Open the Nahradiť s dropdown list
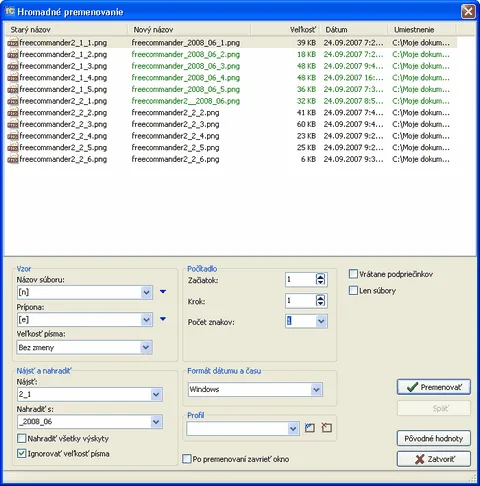 156,422
